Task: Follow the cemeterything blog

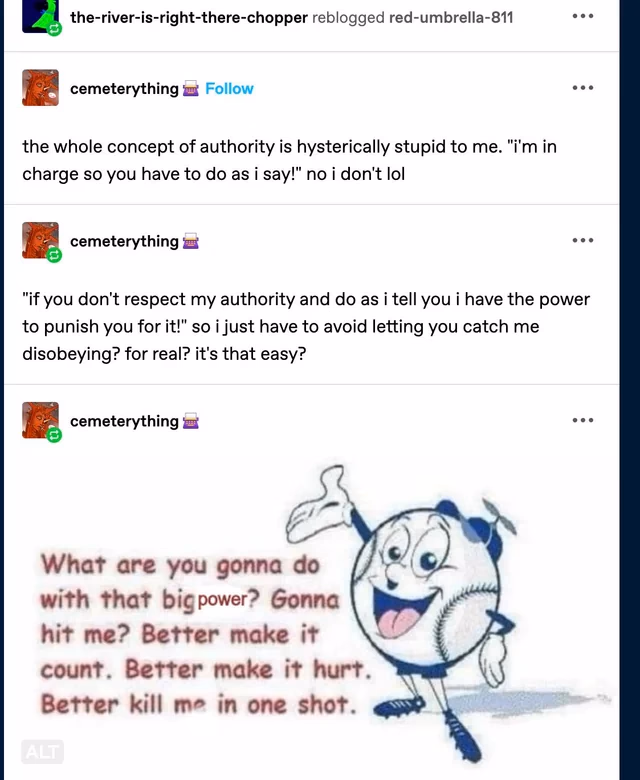Action: pos(229,89)
